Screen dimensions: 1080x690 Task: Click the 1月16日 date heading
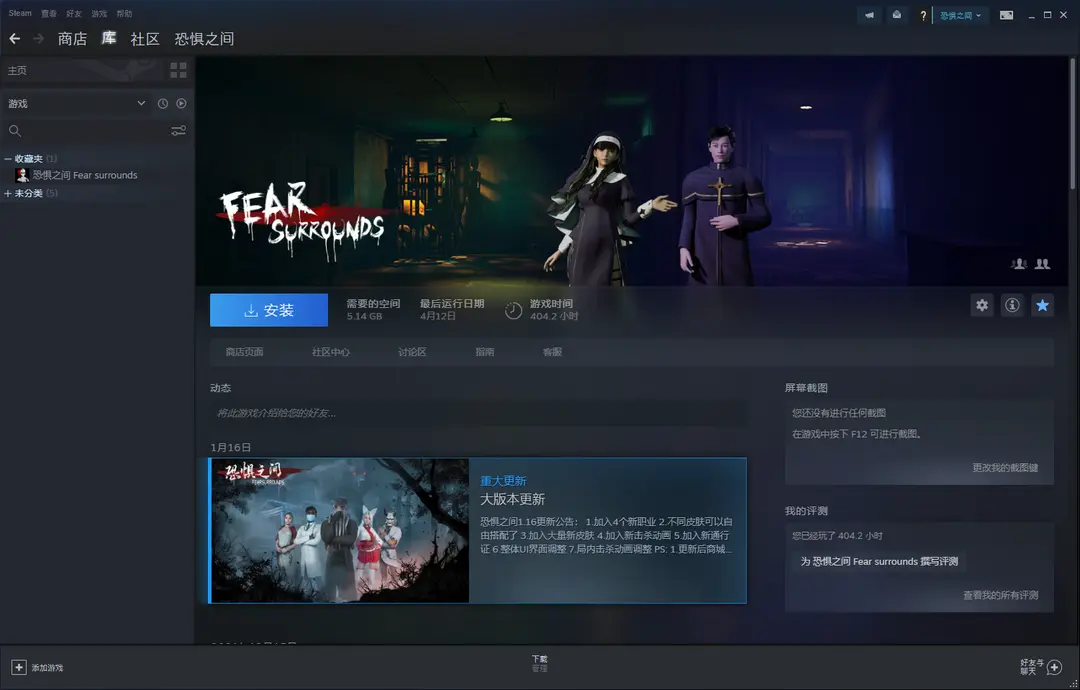(231, 448)
